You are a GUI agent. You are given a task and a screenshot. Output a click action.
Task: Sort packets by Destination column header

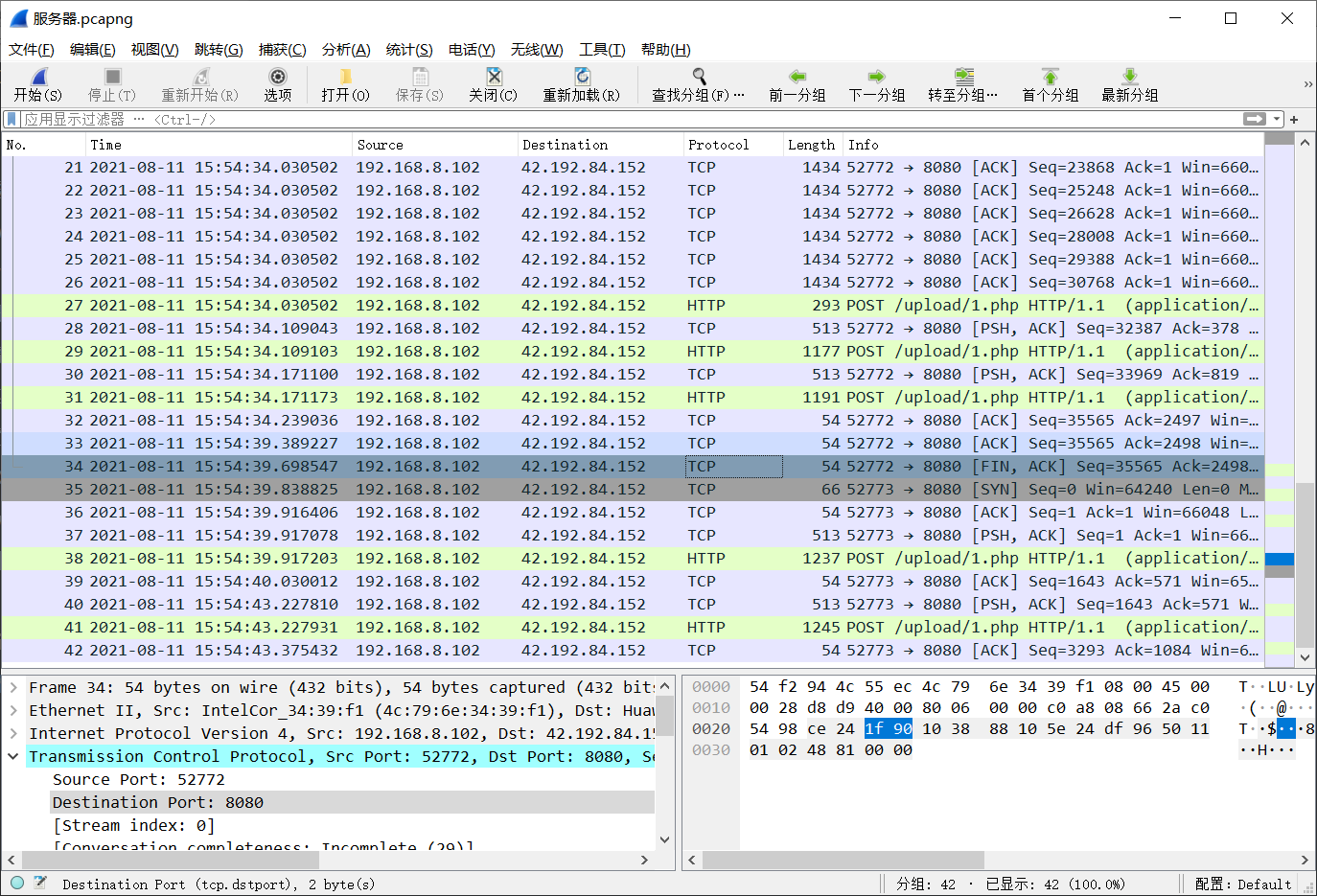pos(601,145)
